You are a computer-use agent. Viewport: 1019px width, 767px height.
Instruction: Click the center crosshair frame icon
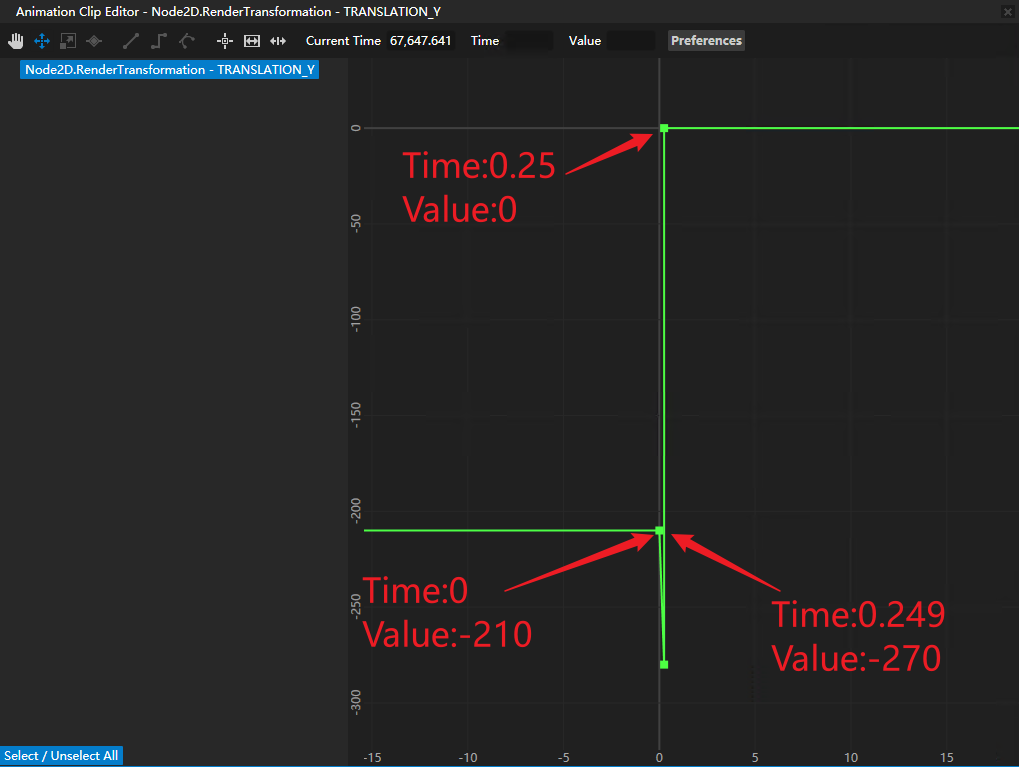(224, 41)
